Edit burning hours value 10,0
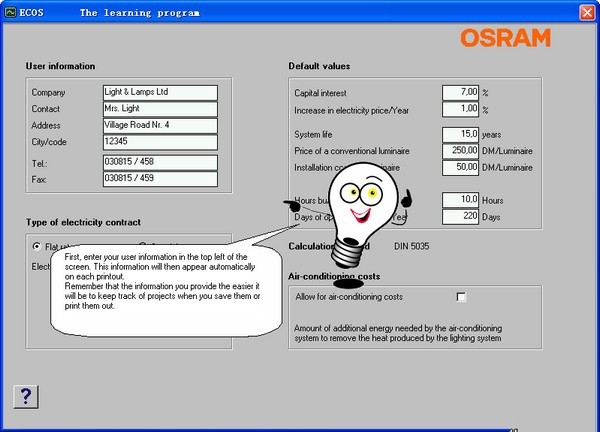This screenshot has height=432, width=600. (460, 200)
